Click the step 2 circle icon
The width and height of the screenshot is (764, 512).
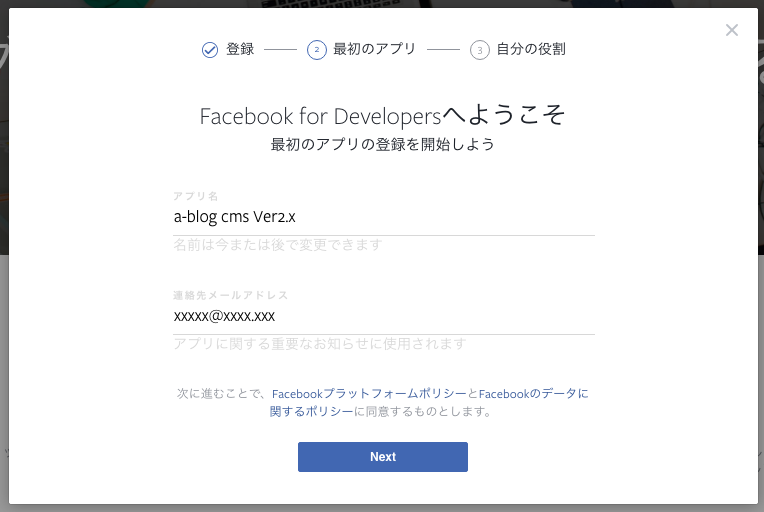coord(317,50)
